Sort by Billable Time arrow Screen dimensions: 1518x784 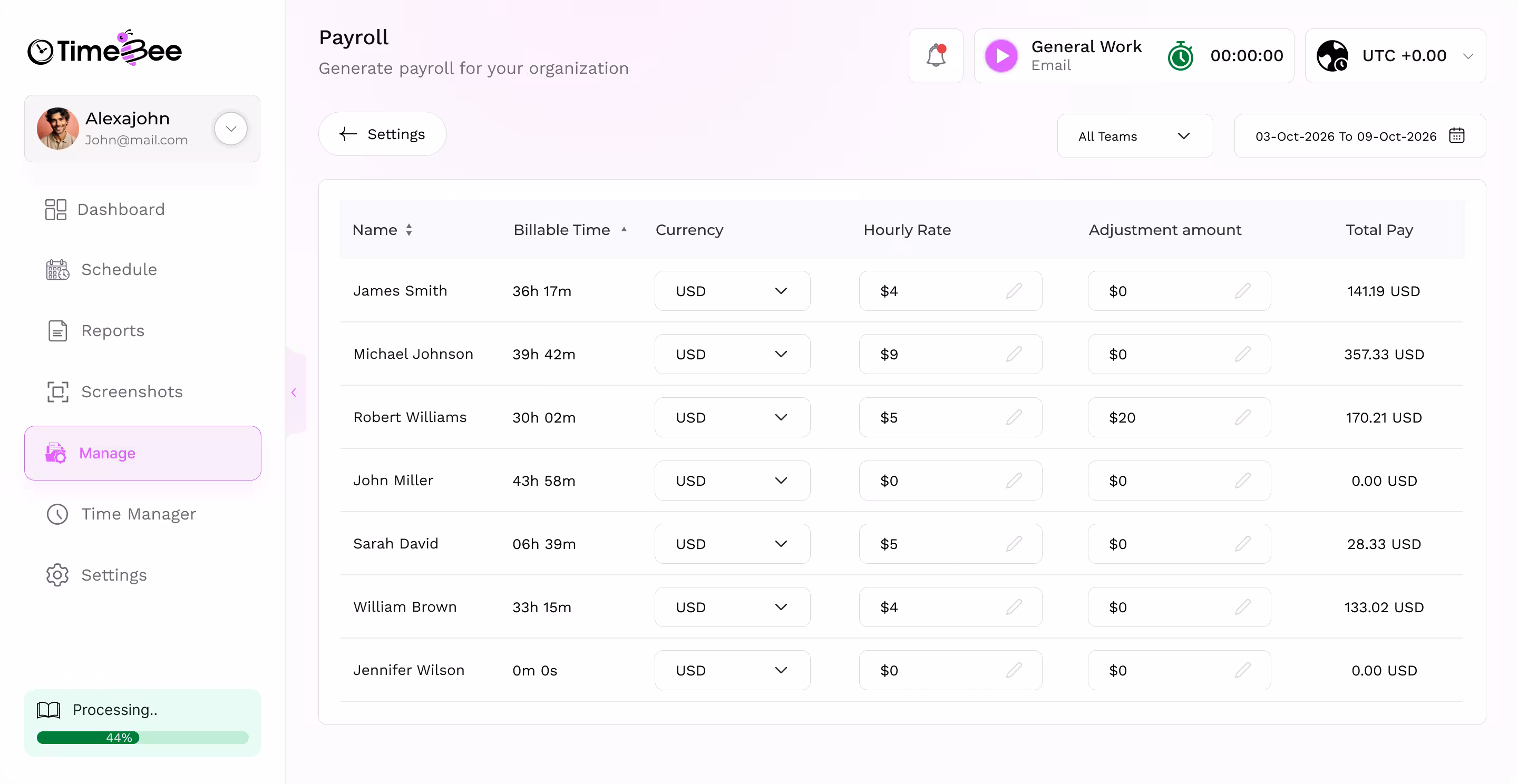click(624, 230)
